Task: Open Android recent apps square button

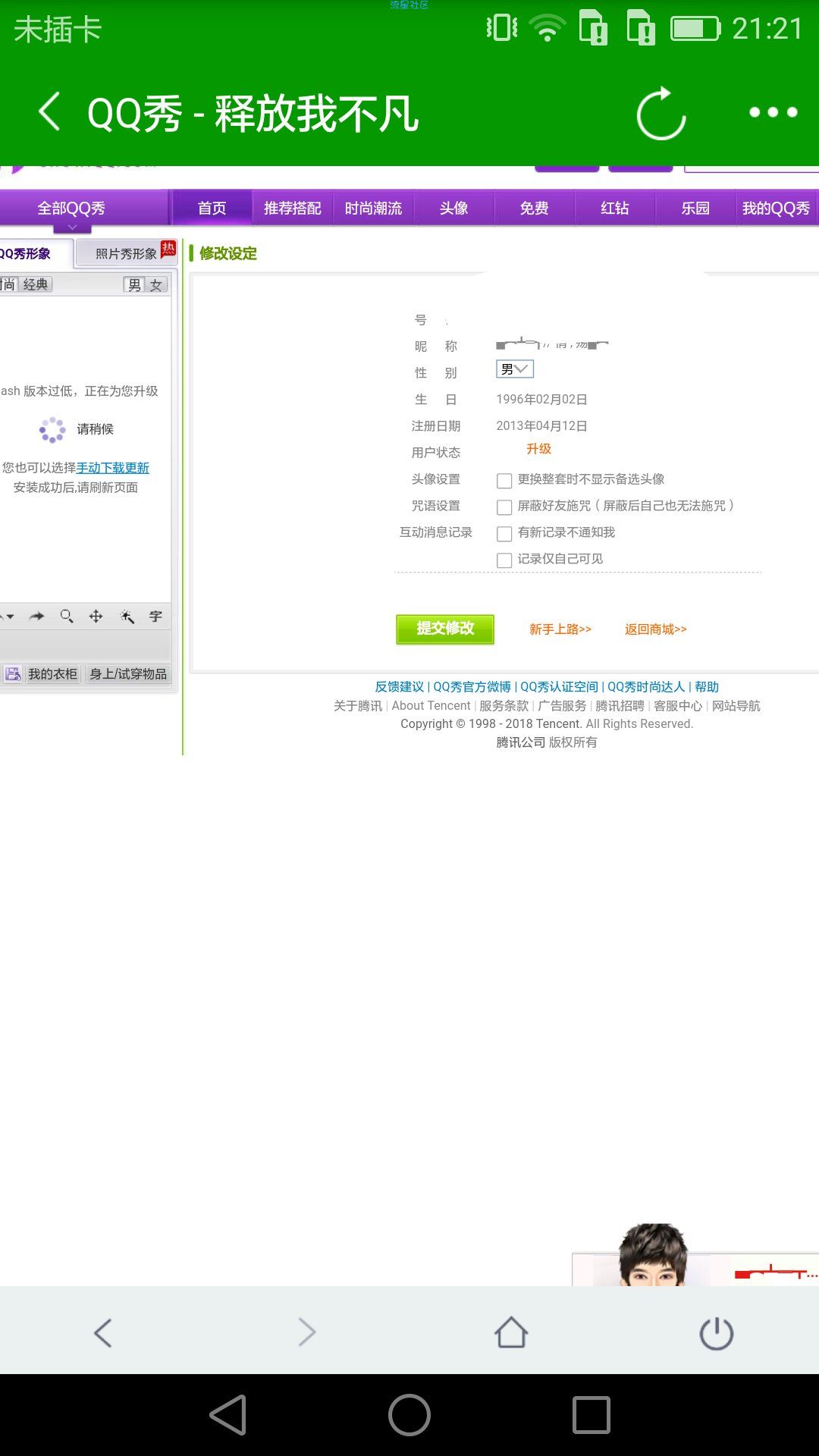Action: (x=591, y=1415)
